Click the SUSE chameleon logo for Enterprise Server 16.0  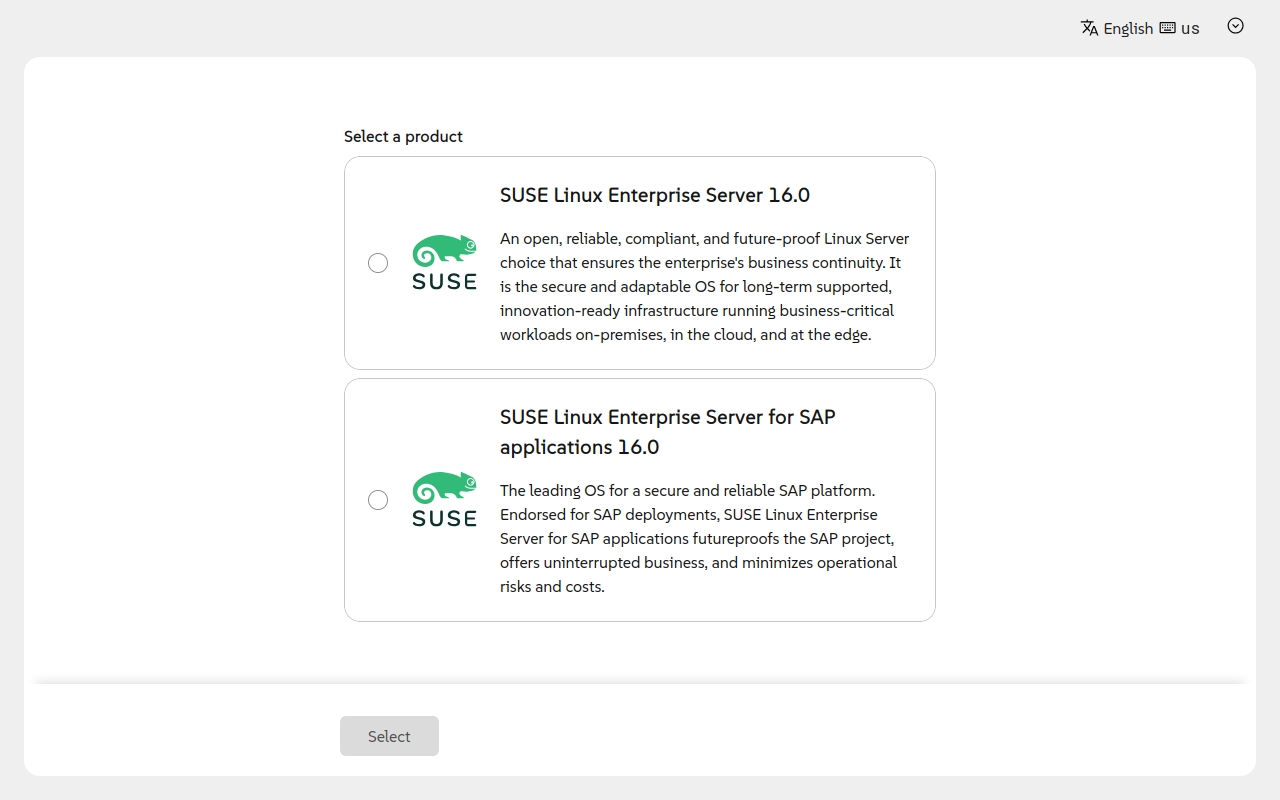tap(444, 251)
